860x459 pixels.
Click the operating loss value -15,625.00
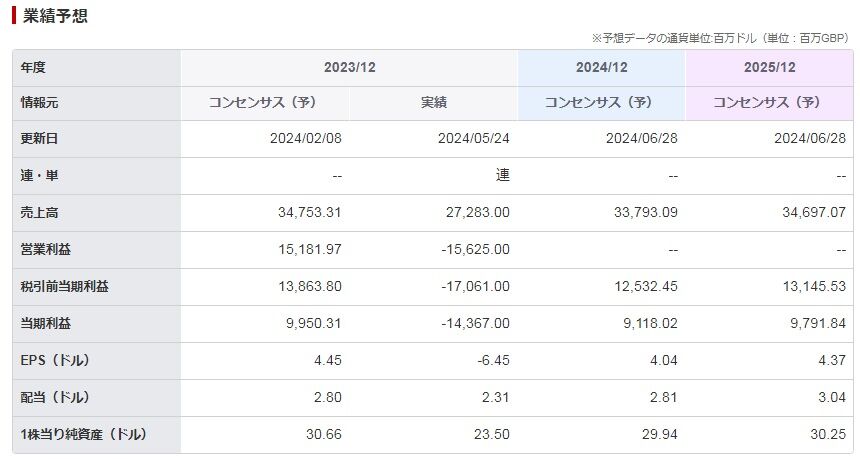pyautogui.click(x=476, y=250)
